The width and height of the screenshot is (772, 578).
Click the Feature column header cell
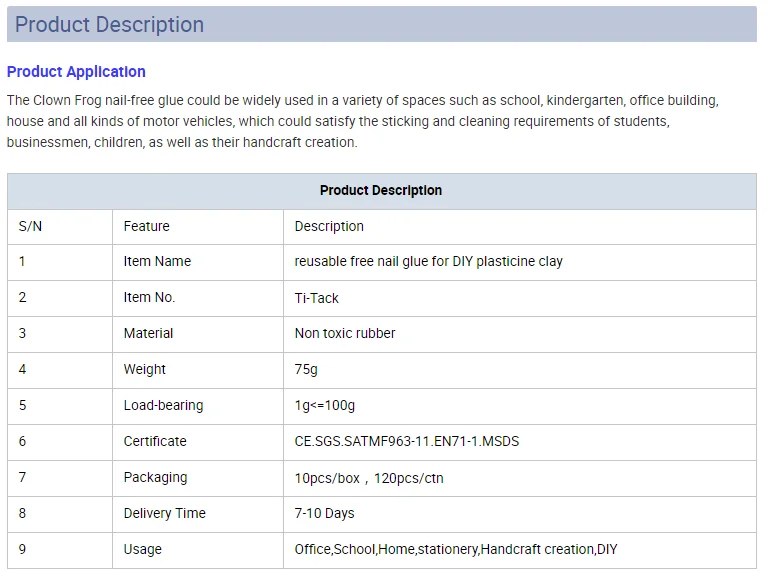pos(198,226)
